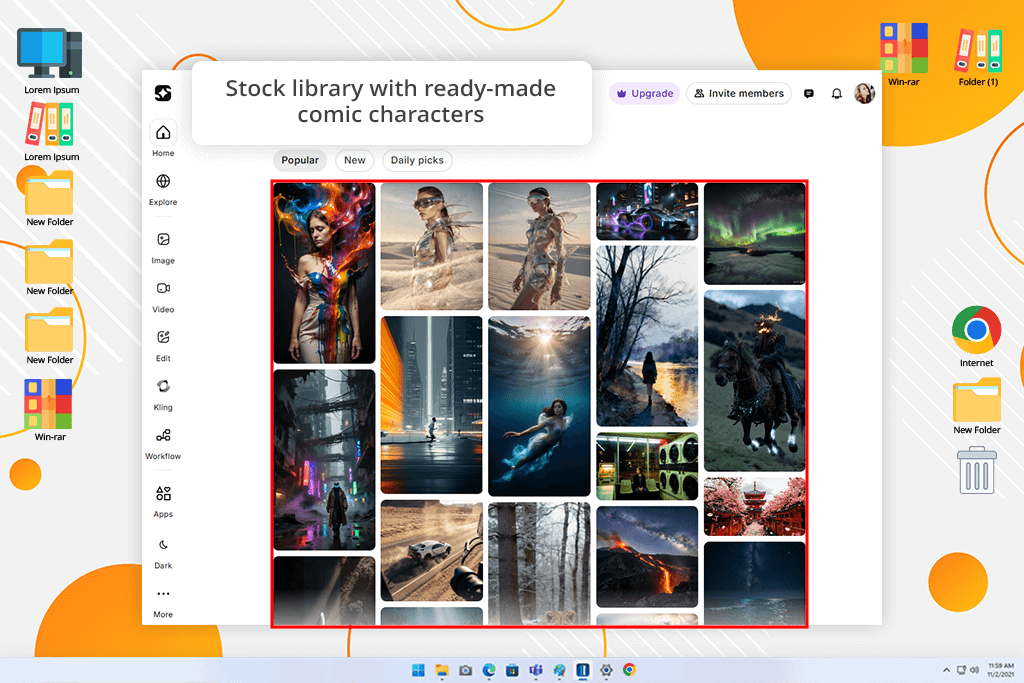Toggle Dark mode moon icon
Screen dimensions: 1024x683
coord(163,545)
